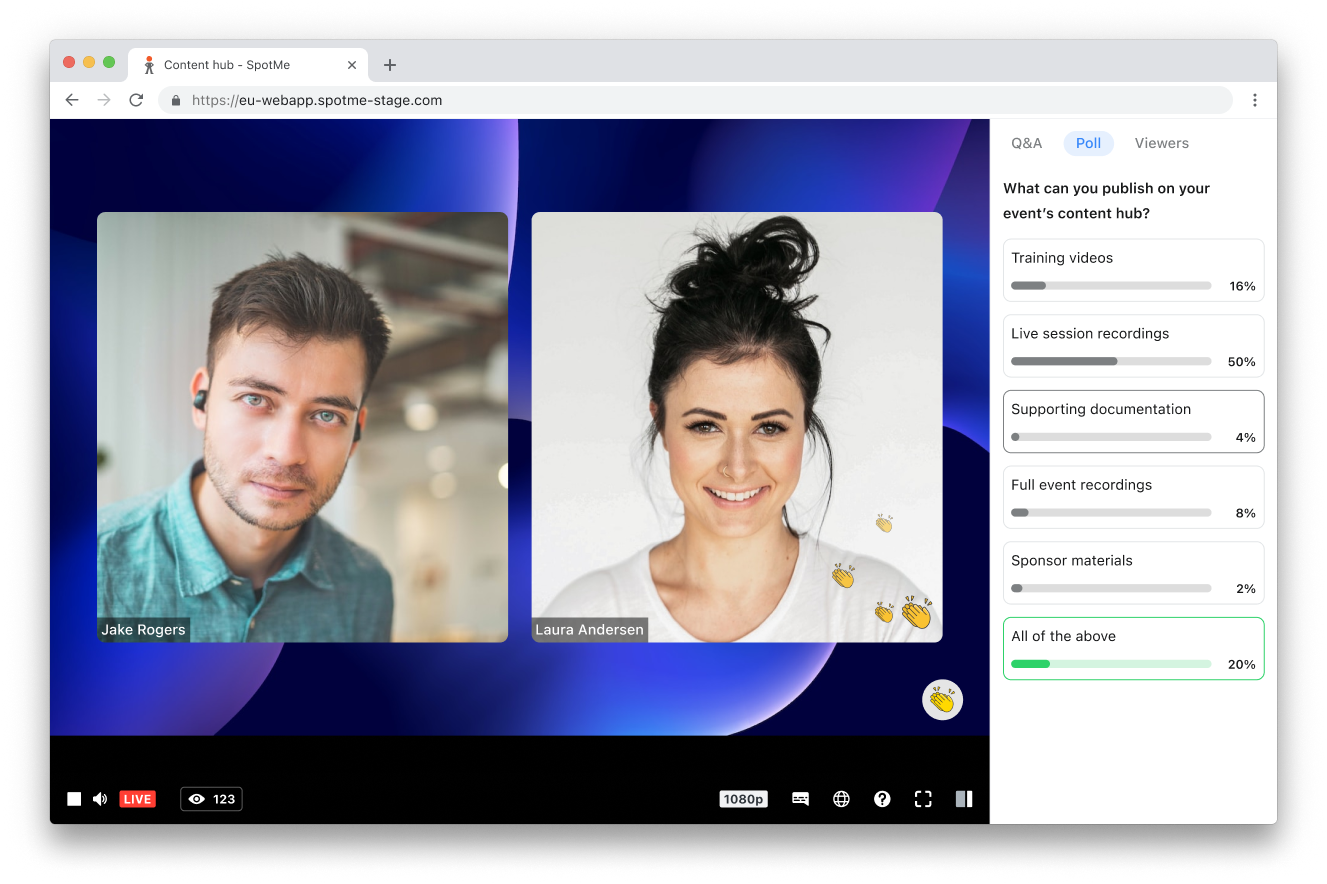
Task: Send a clapping hands reaction
Action: pyautogui.click(x=942, y=700)
